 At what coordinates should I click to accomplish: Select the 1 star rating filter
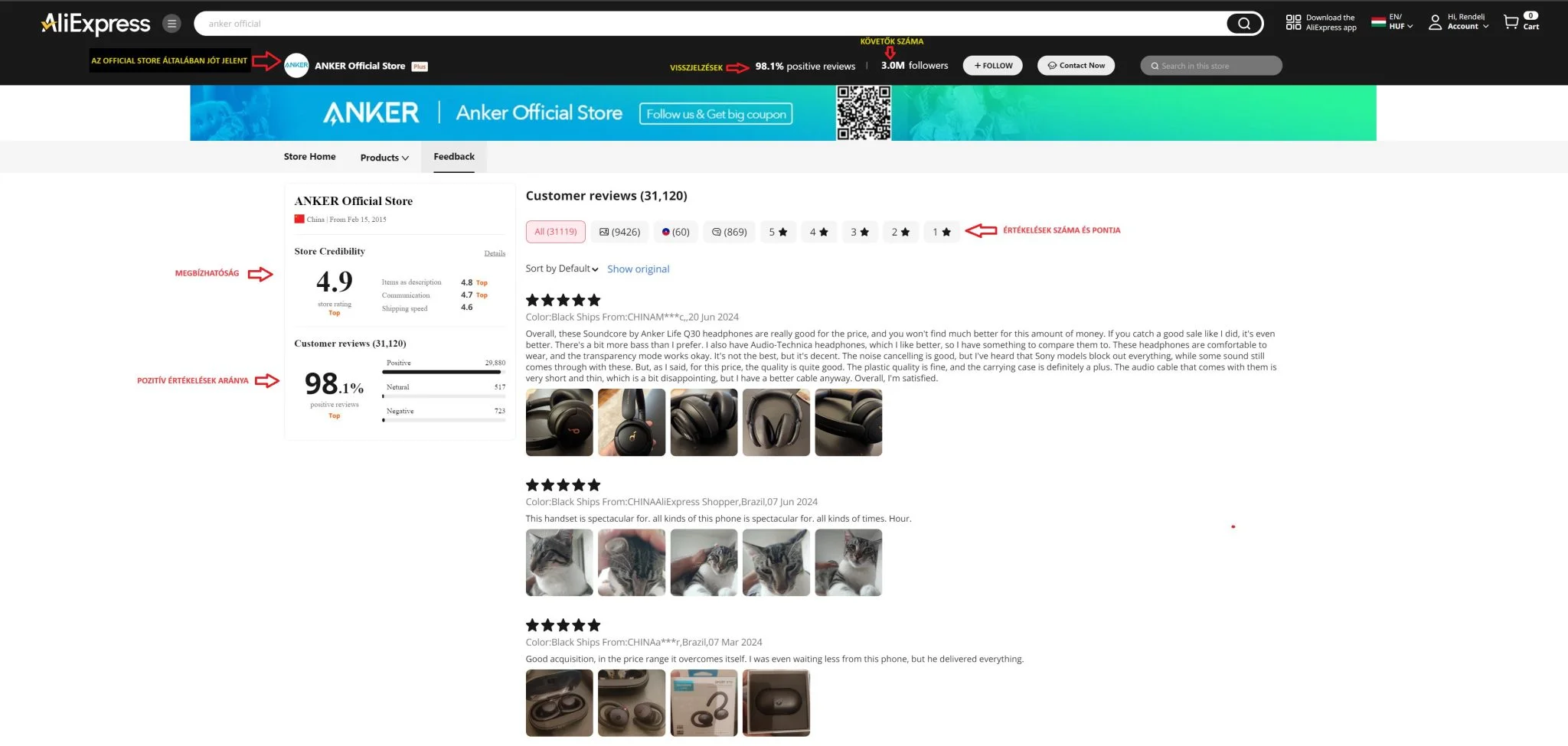pos(941,232)
